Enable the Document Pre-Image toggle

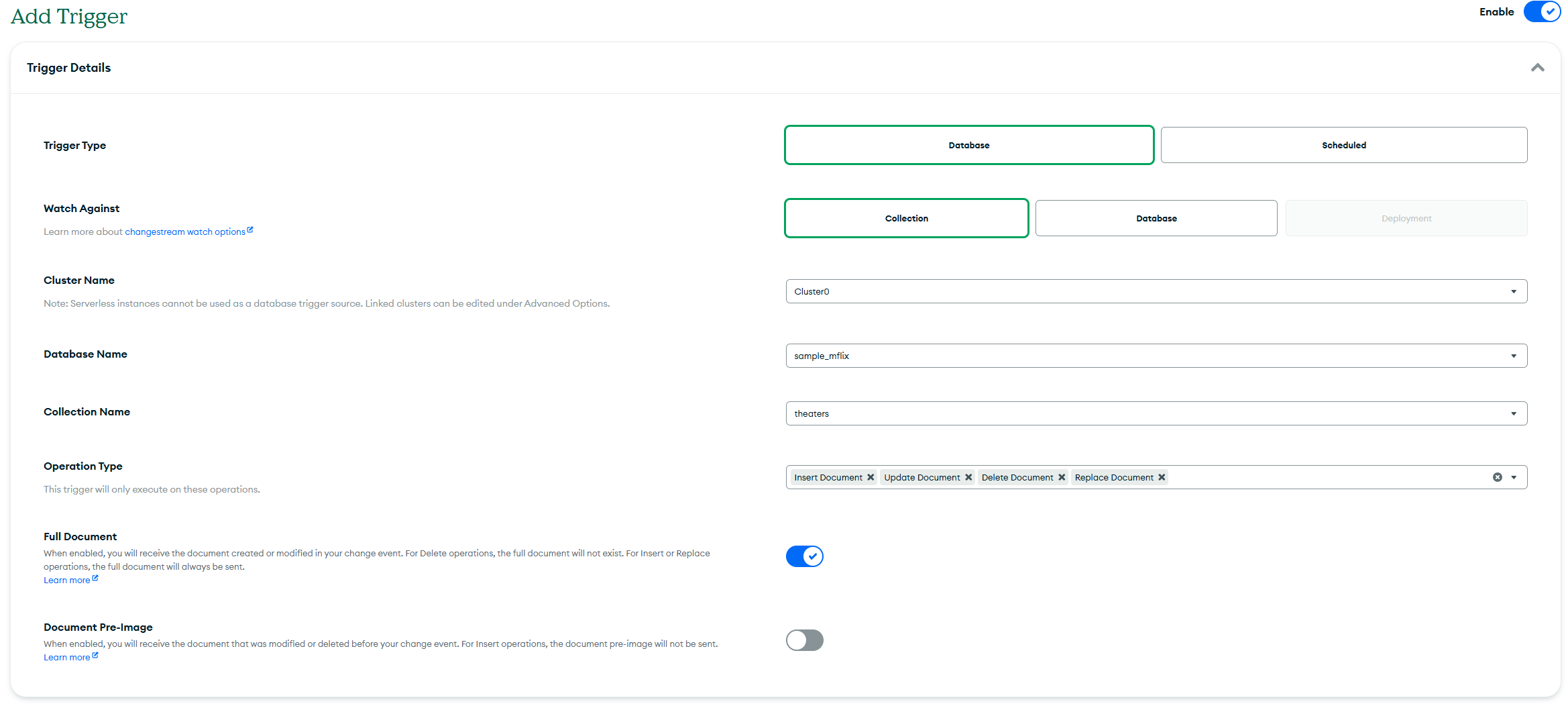coord(804,640)
